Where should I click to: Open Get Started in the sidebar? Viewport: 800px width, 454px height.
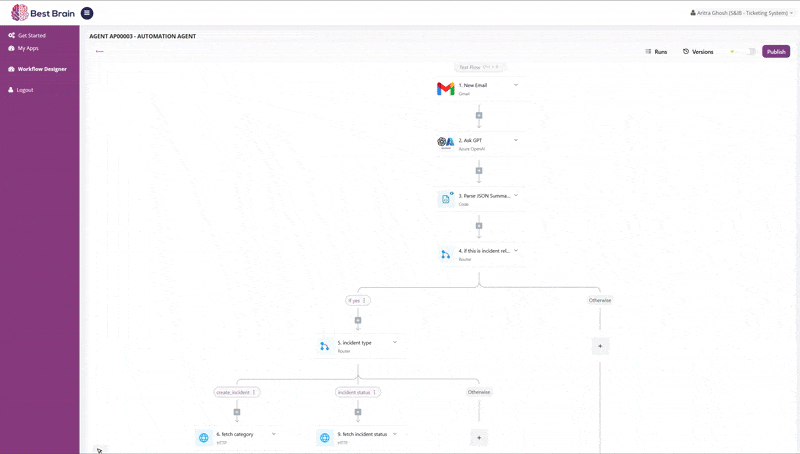tap(27, 36)
